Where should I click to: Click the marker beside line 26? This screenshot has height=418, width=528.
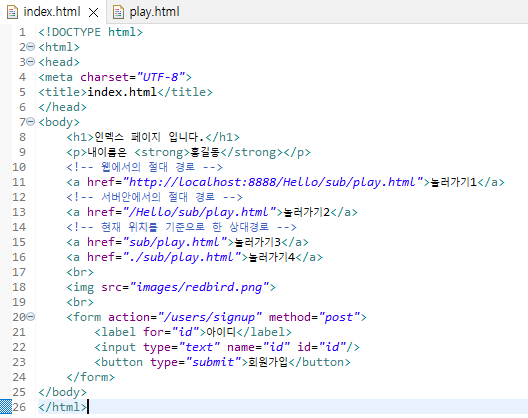(x=6, y=407)
